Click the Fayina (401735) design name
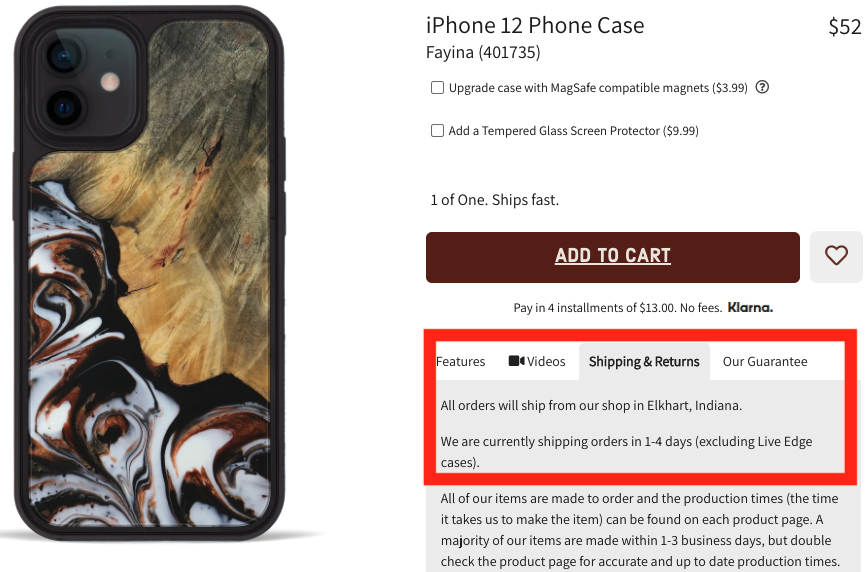This screenshot has width=865, height=572. coord(483,52)
